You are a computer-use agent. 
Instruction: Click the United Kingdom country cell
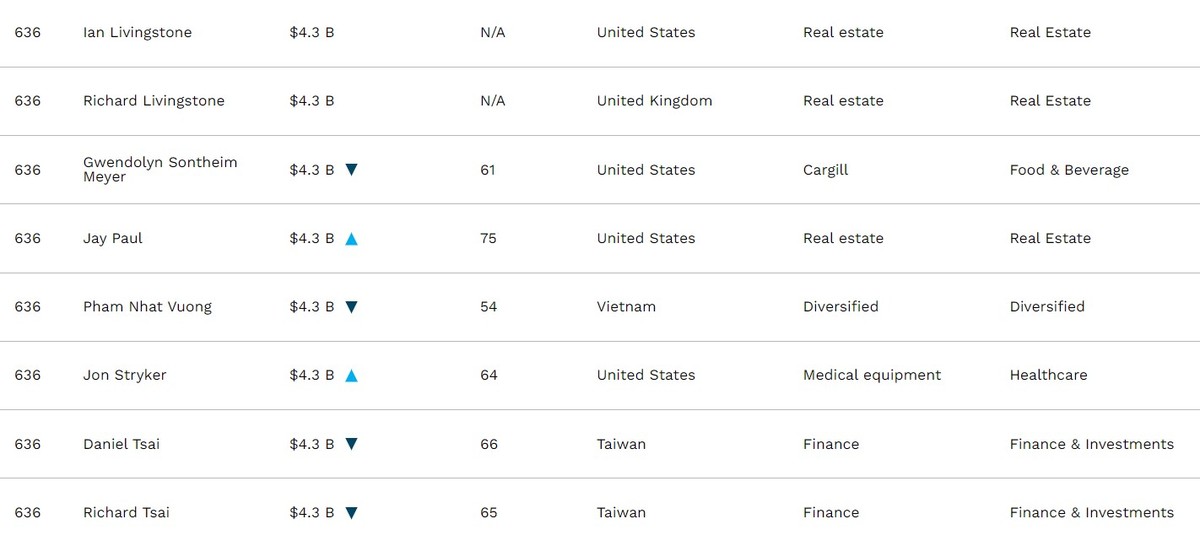click(654, 101)
